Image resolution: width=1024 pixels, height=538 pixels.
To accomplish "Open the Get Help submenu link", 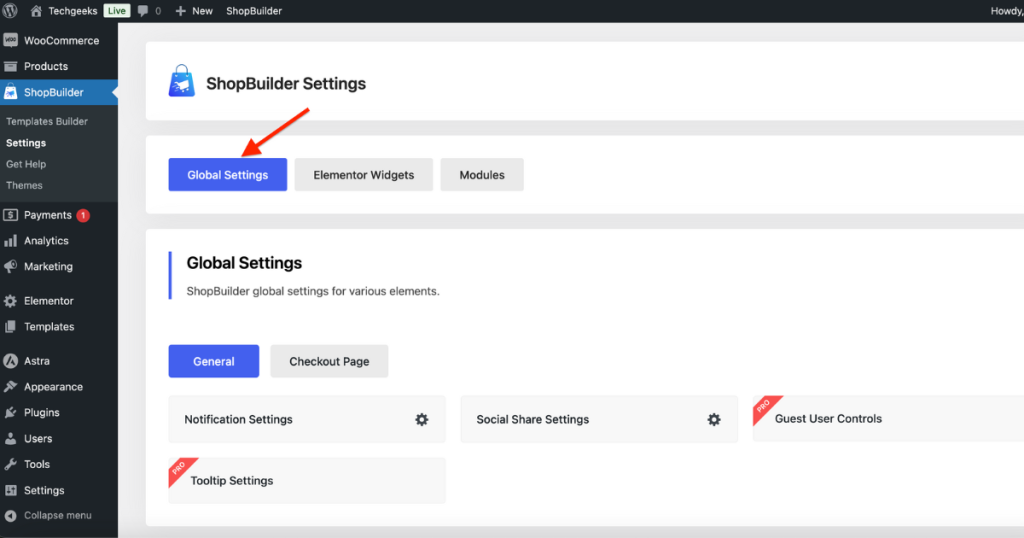I will [x=26, y=165].
